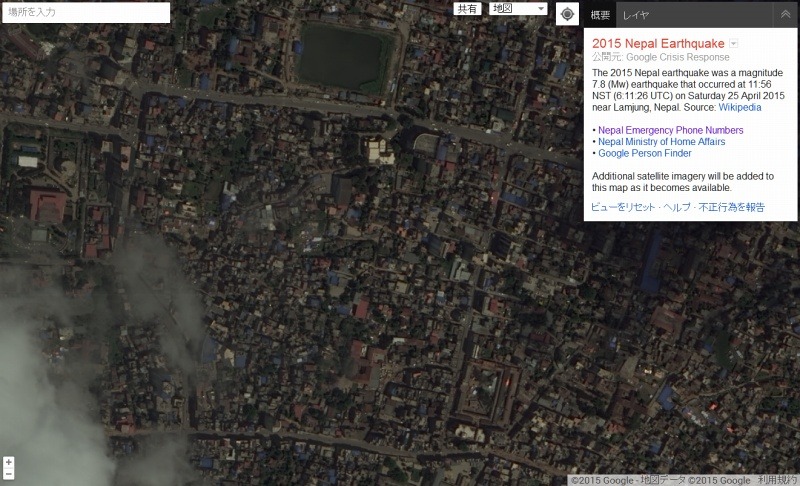This screenshot has width=800, height=486.
Task: Click the 利用規約 terms link
Action: 777,480
